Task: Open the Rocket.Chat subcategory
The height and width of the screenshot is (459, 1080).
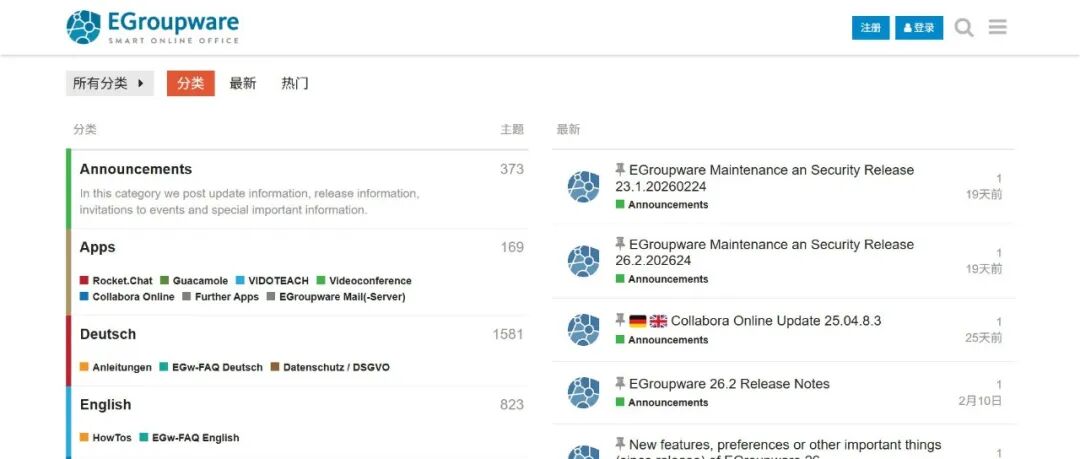Action: (x=116, y=280)
